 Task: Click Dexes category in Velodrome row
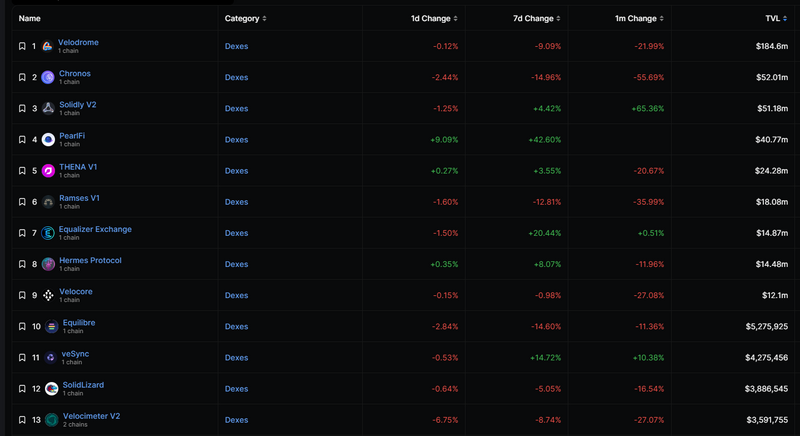click(x=236, y=46)
